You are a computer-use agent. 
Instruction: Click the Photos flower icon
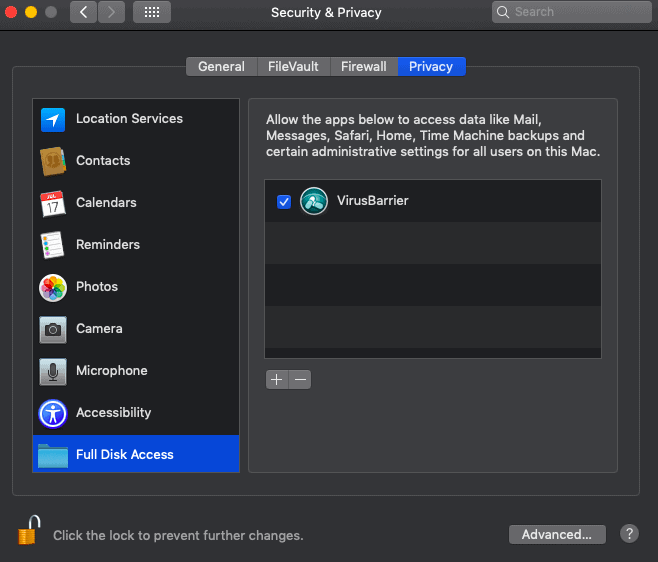tap(53, 288)
